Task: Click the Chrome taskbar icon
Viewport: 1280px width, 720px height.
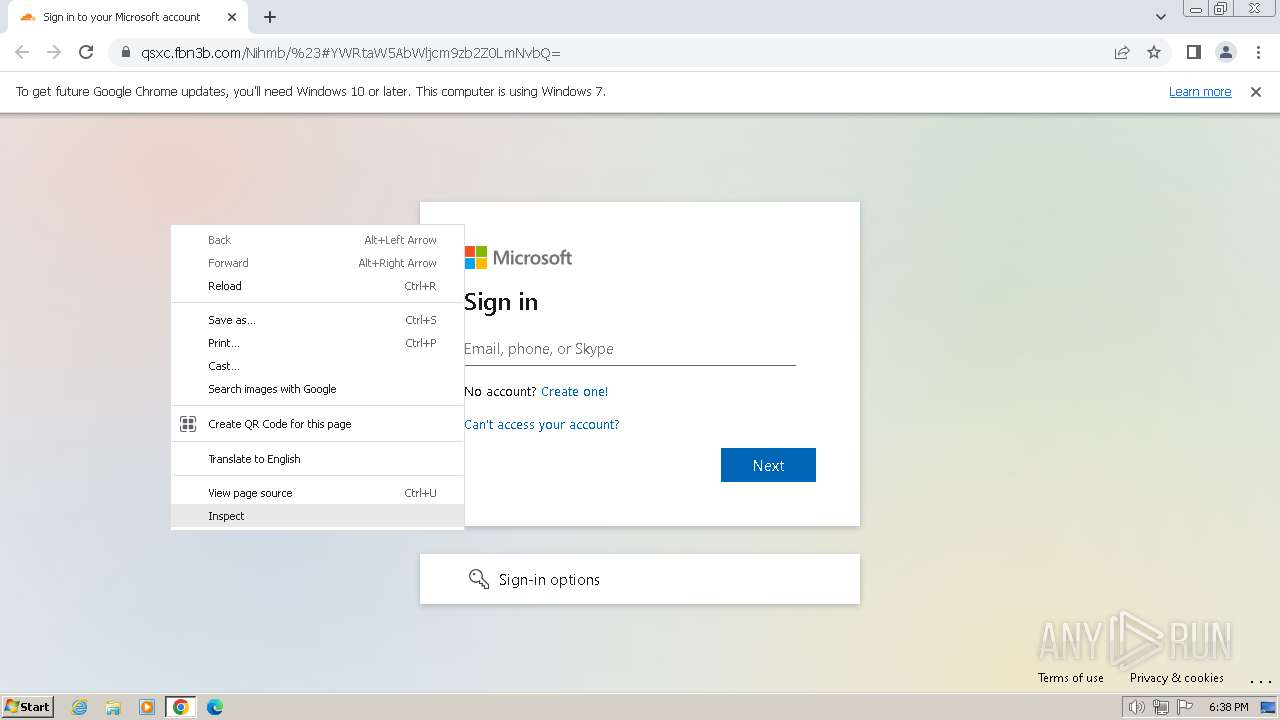Action: tap(181, 707)
